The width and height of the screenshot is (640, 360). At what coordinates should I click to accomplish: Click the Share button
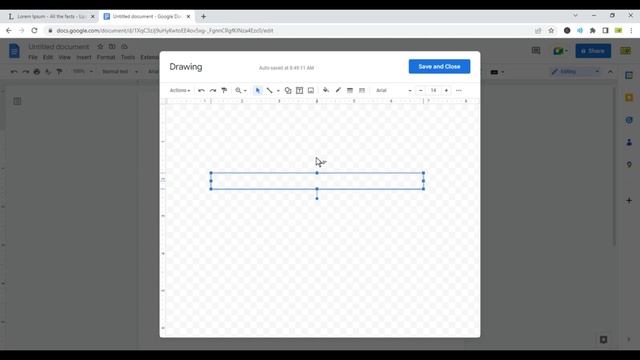(x=593, y=51)
